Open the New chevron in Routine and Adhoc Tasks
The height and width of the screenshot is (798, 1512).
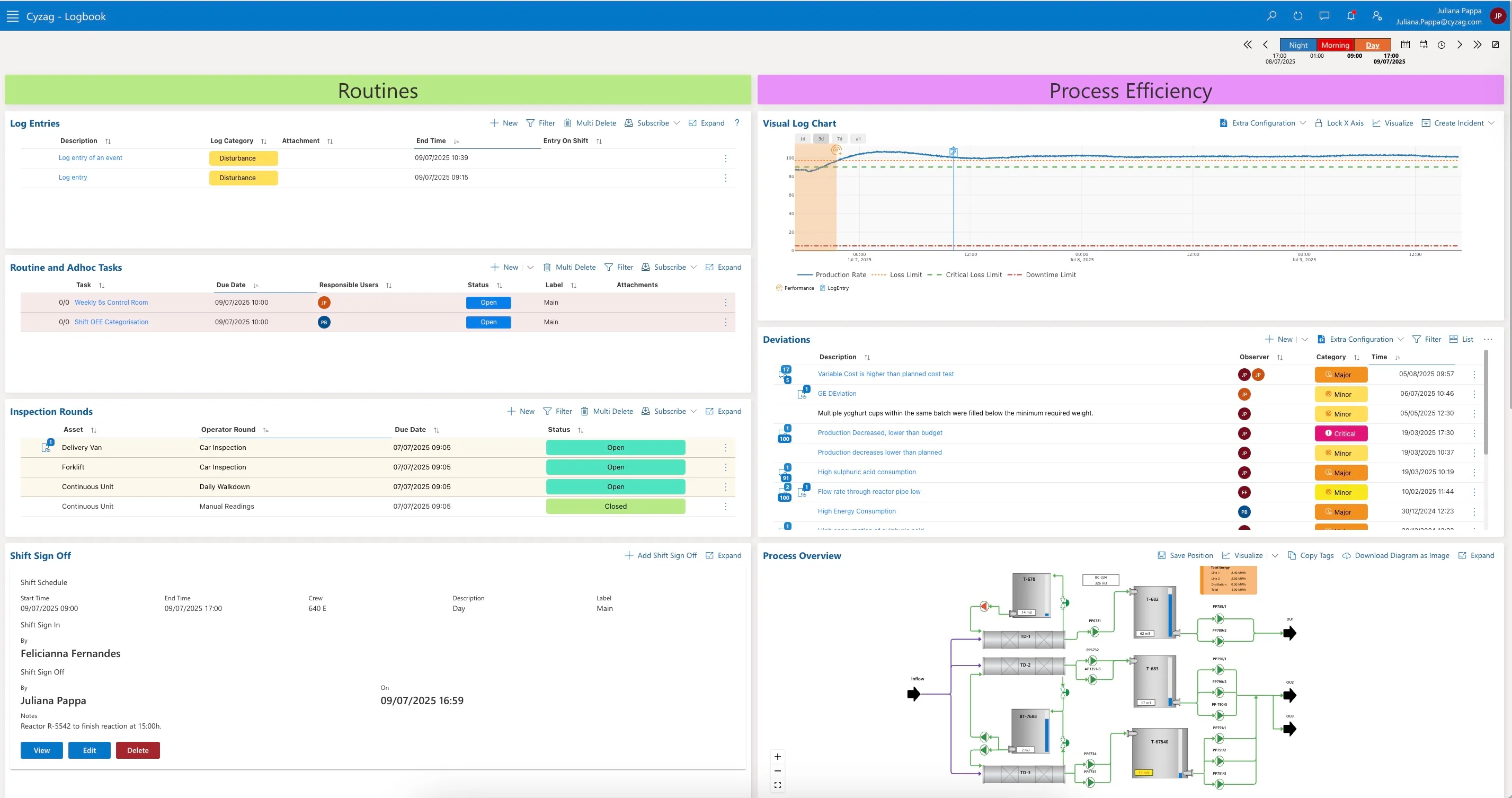[x=531, y=267]
